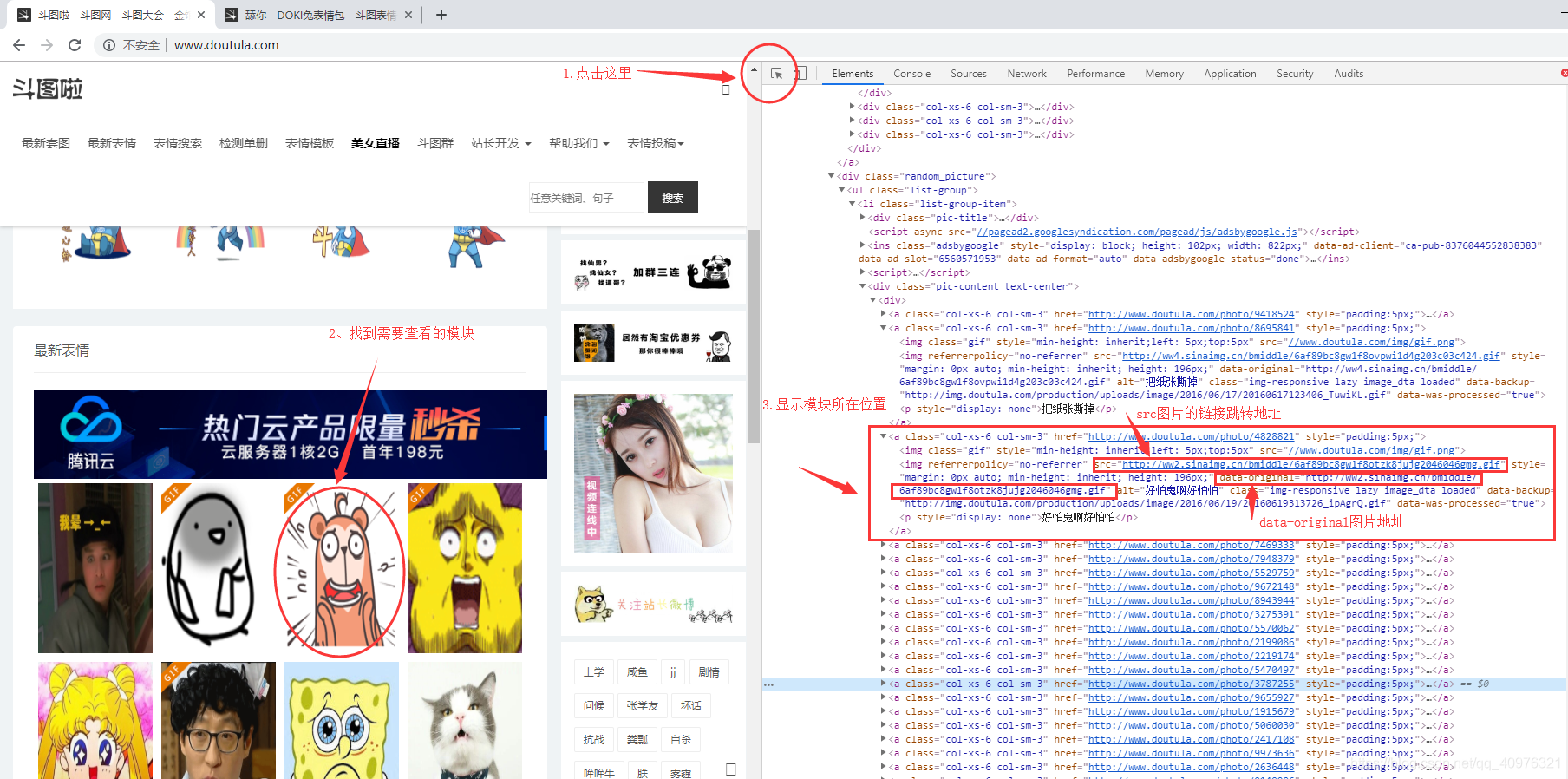Open the Security tab in DevTools
The image size is (1568, 779).
coord(1295,74)
